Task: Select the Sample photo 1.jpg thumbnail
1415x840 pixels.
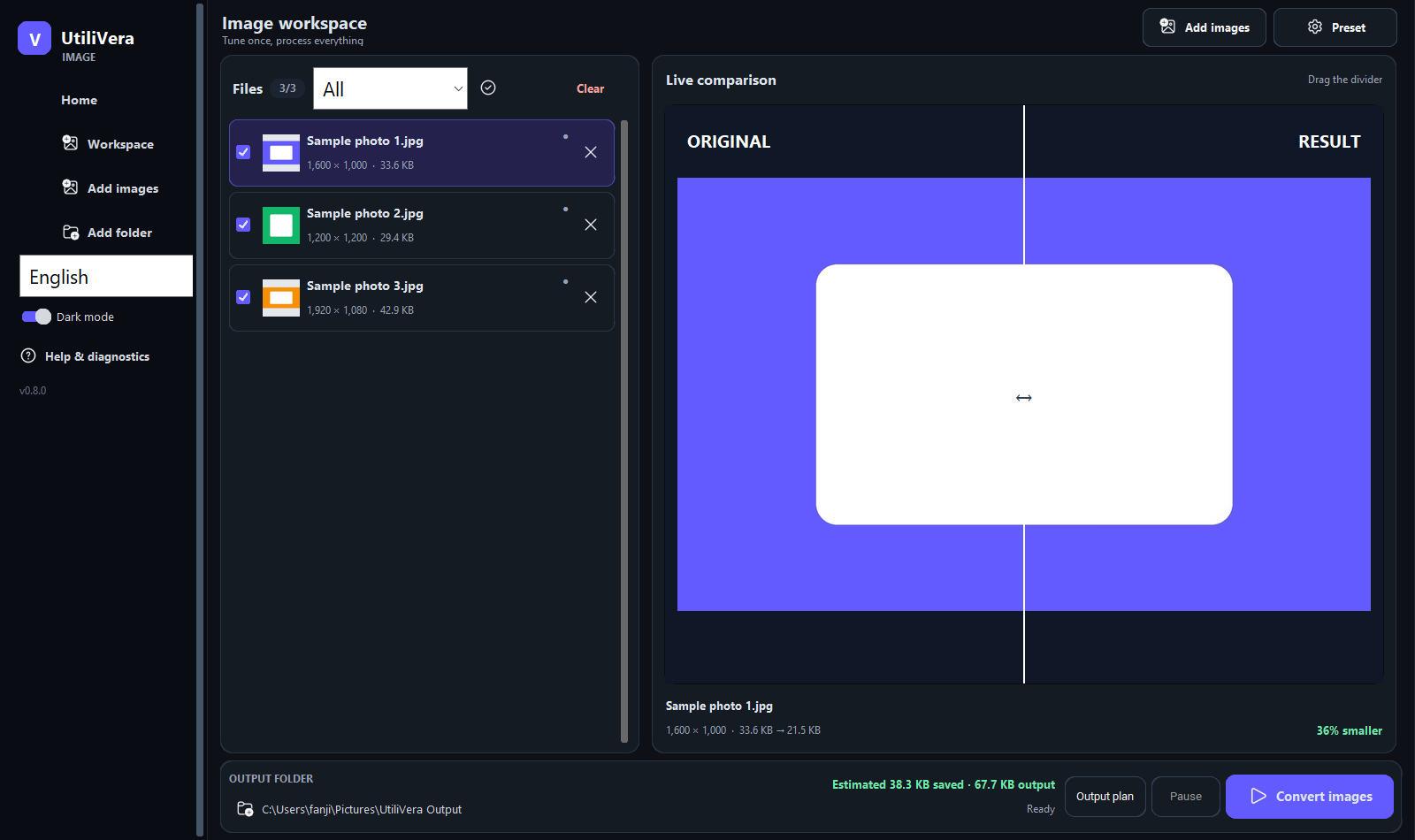Action: tap(281, 153)
